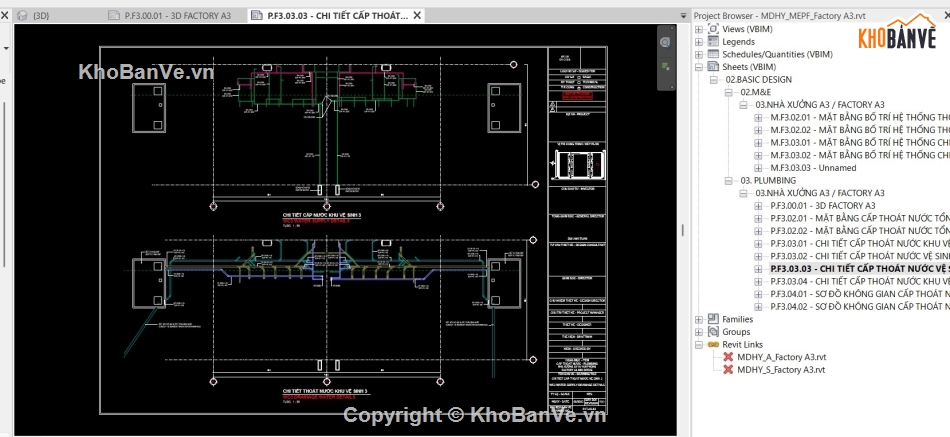This screenshot has height=437, width=950.
Task: Click sheet icon on P.F3.00.01 tab
Action: 114,16
